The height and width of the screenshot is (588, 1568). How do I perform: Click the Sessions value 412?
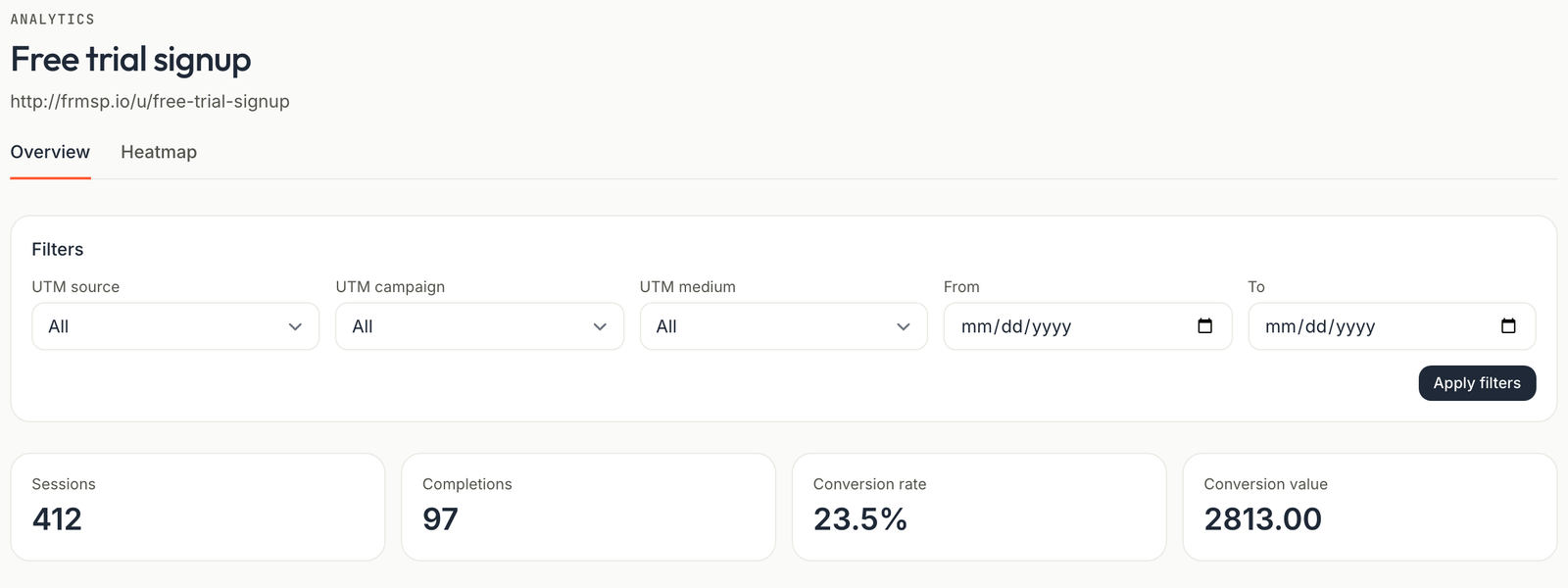click(x=57, y=518)
